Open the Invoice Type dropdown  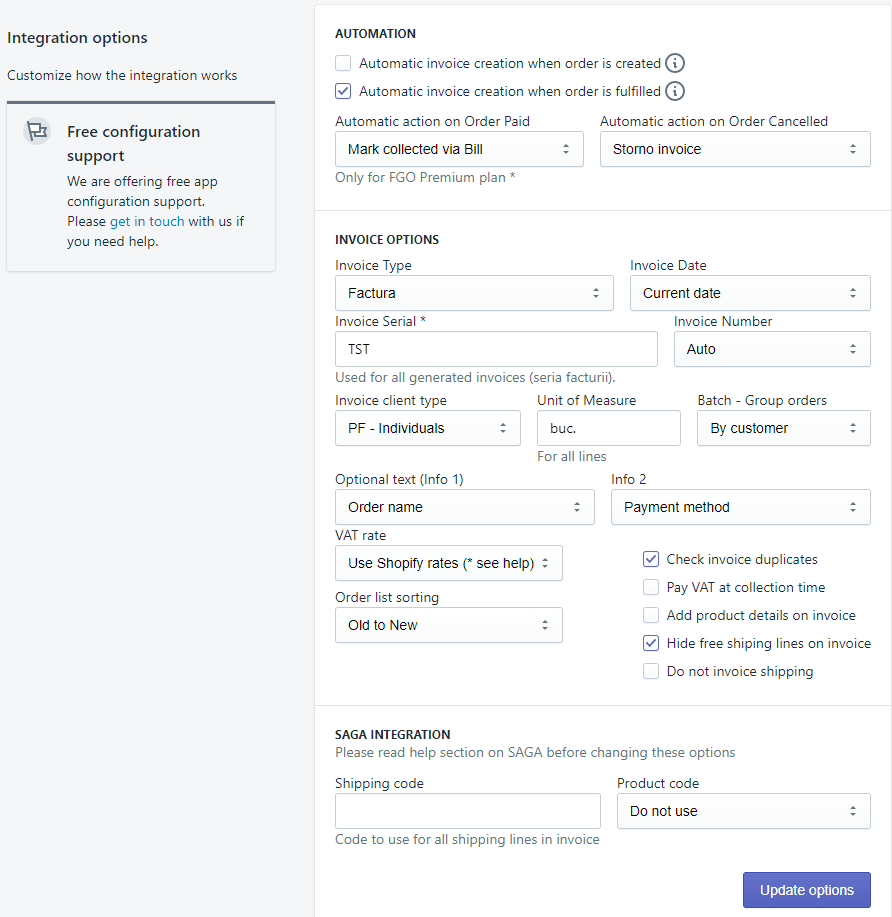tap(474, 293)
